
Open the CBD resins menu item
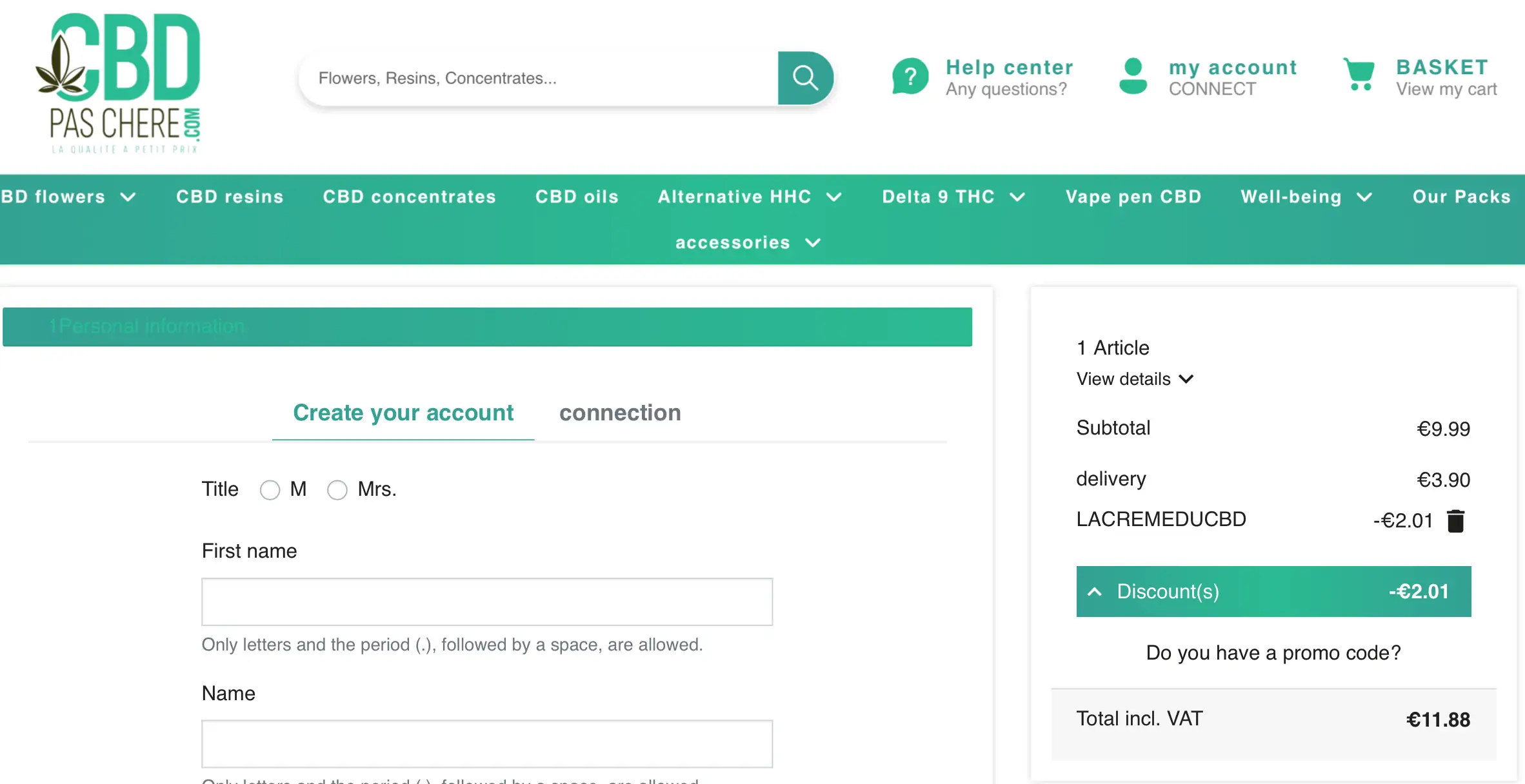[x=230, y=197]
